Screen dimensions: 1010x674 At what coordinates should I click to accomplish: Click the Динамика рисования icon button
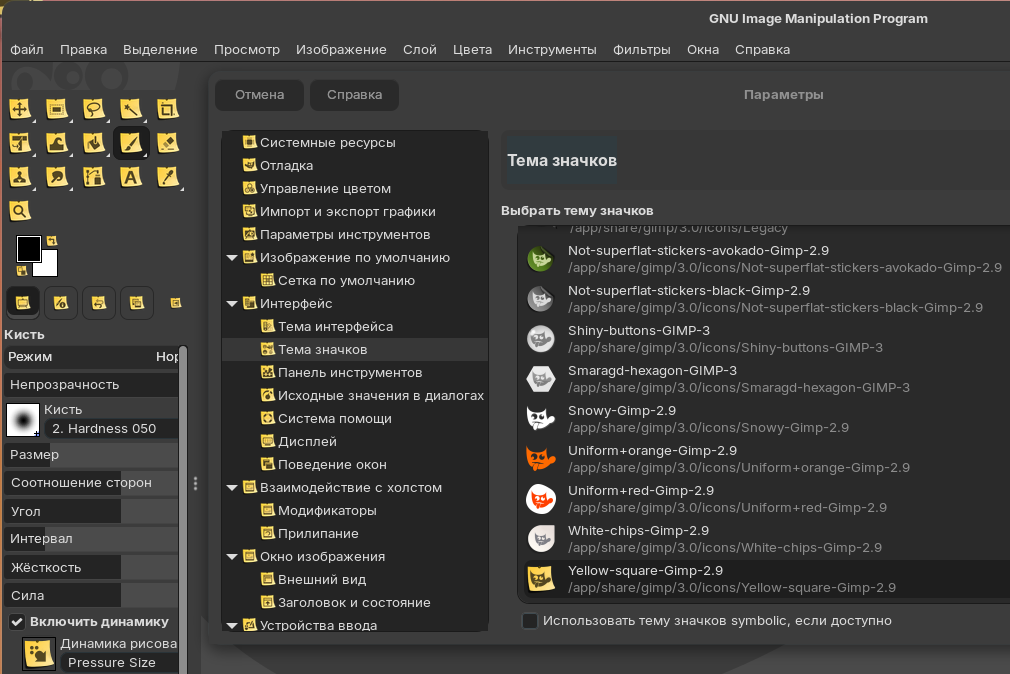[x=39, y=653]
